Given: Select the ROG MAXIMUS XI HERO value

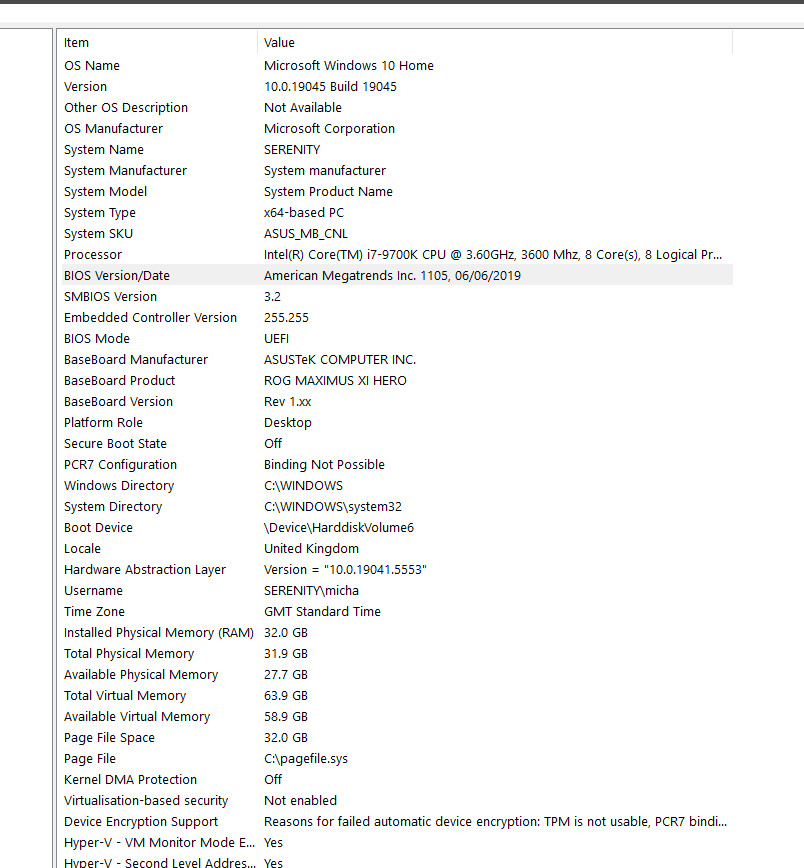Looking at the screenshot, I should (x=335, y=381).
